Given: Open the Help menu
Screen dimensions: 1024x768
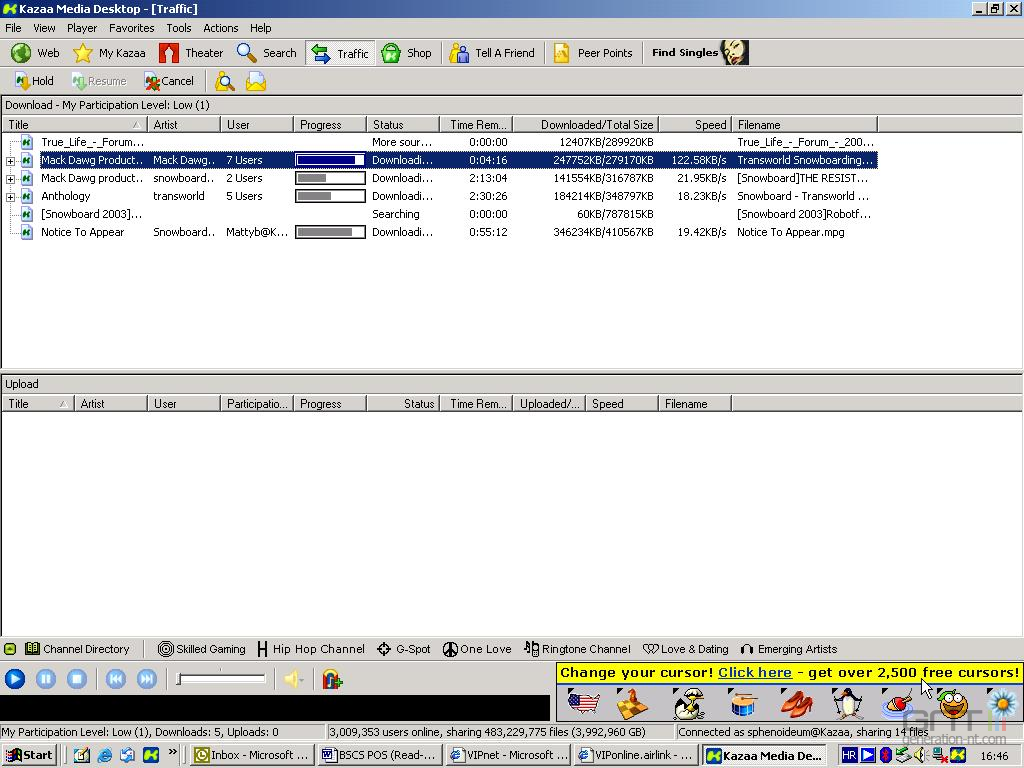Looking at the screenshot, I should [x=260, y=28].
